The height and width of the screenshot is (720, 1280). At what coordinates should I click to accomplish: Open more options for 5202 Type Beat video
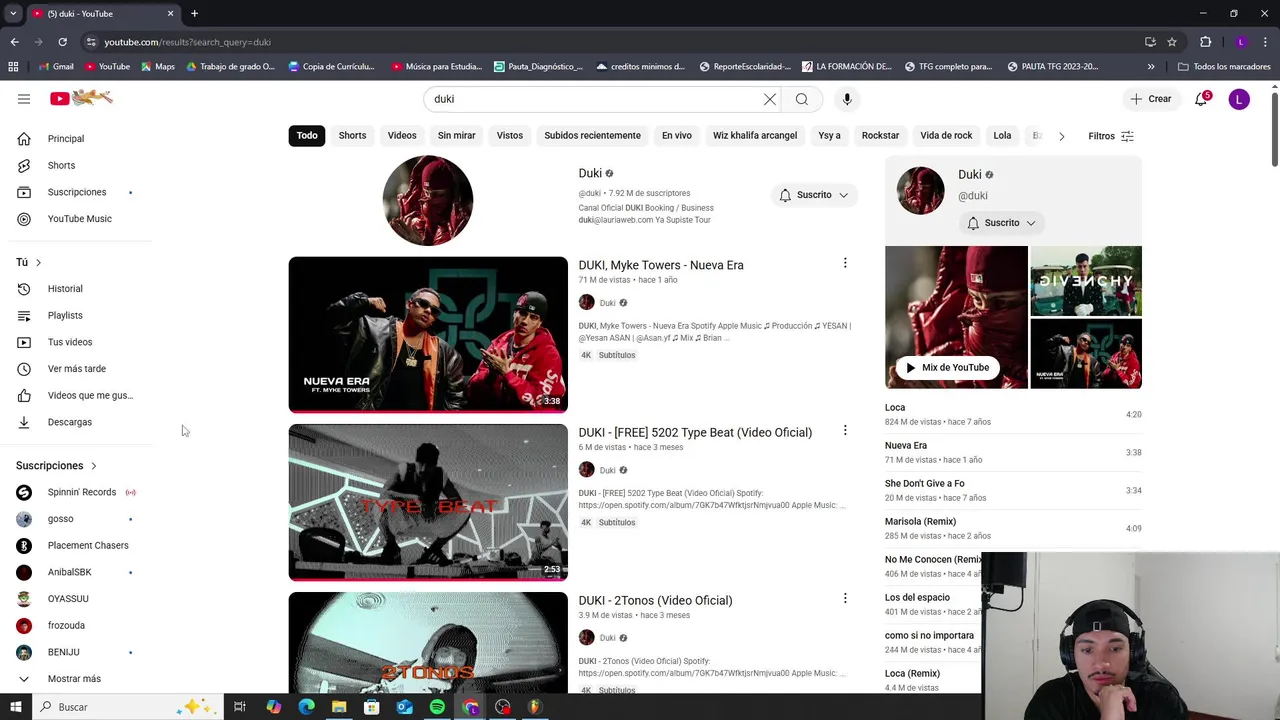(x=845, y=430)
